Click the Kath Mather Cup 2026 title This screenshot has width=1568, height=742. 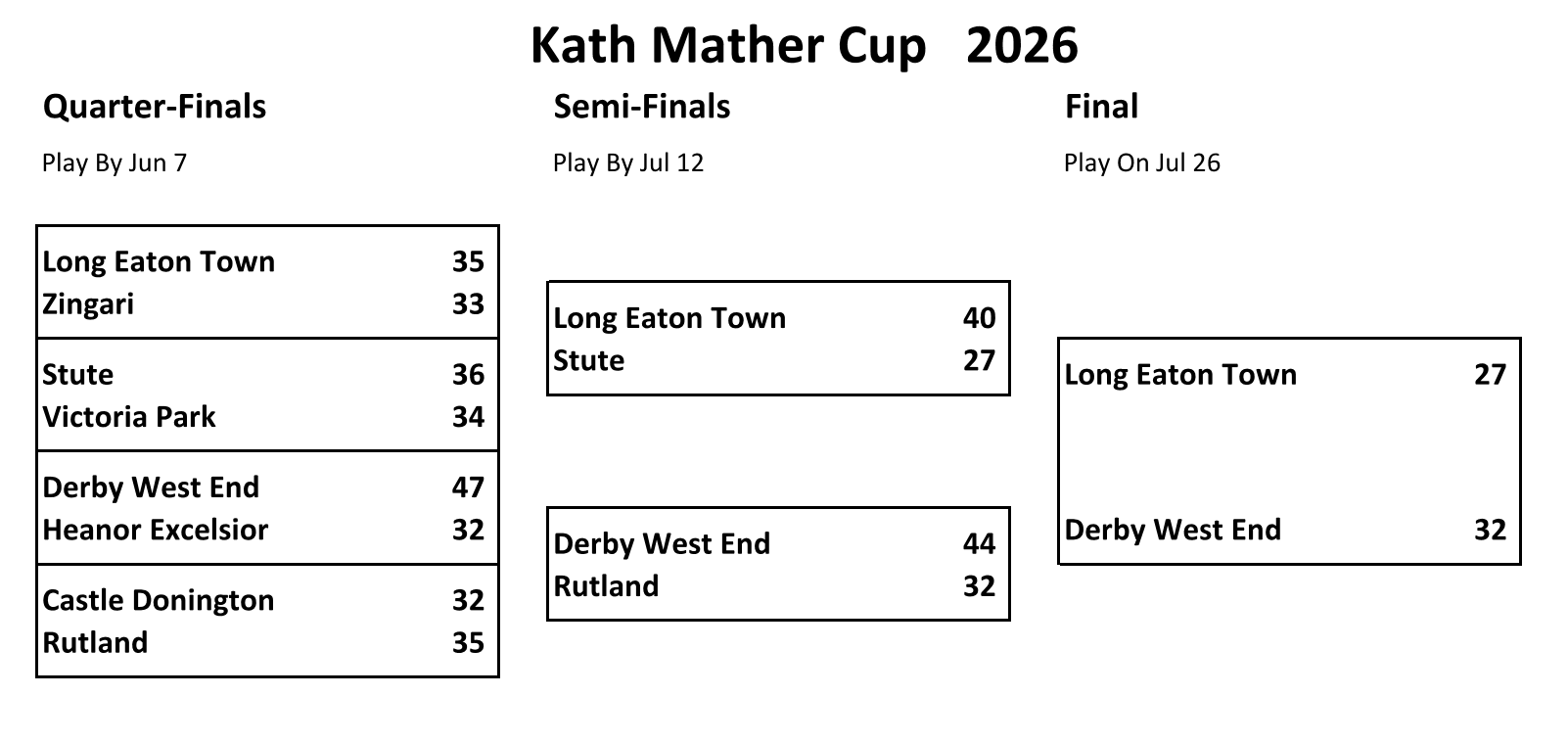tap(804, 45)
